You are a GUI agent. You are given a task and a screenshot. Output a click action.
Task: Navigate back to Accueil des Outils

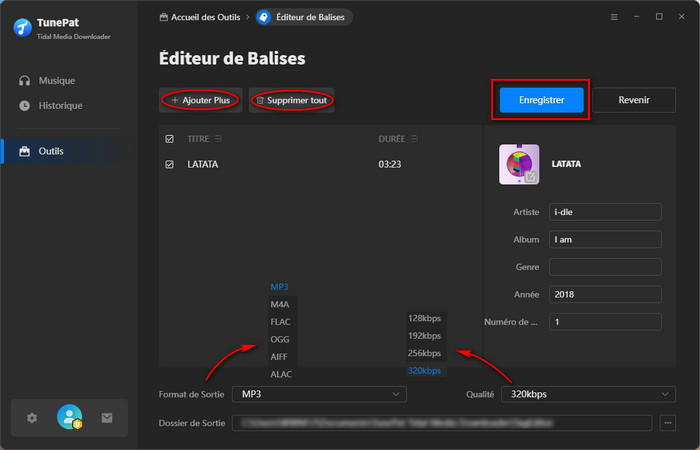[x=200, y=17]
